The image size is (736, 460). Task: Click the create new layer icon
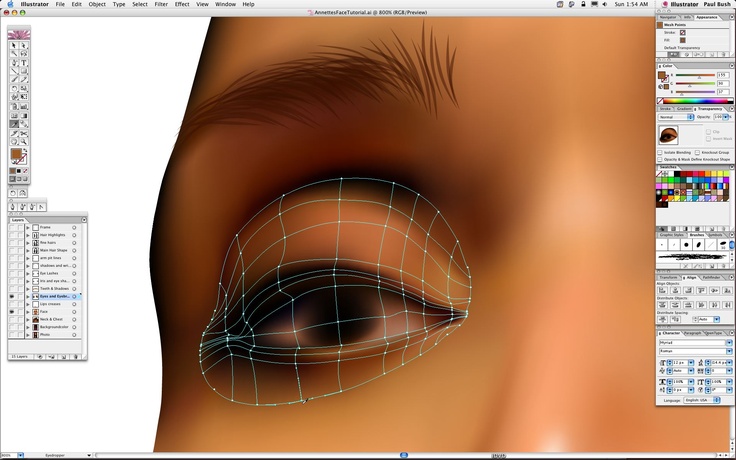point(64,357)
